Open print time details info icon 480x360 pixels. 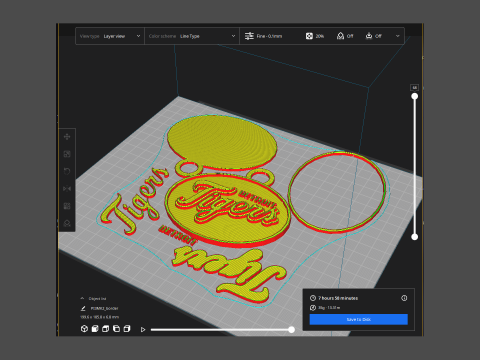pyautogui.click(x=404, y=298)
